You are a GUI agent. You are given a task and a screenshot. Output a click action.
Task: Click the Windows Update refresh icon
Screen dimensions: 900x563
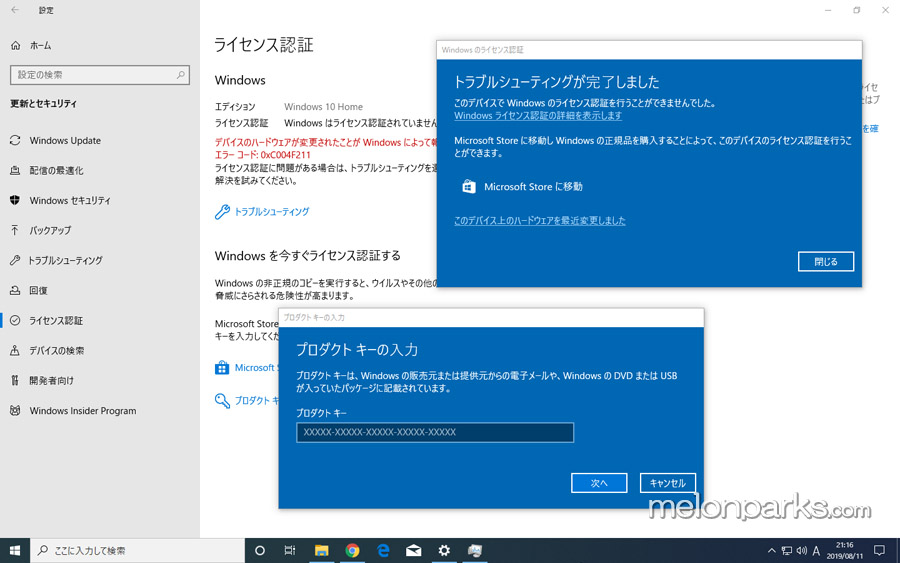pos(15,141)
